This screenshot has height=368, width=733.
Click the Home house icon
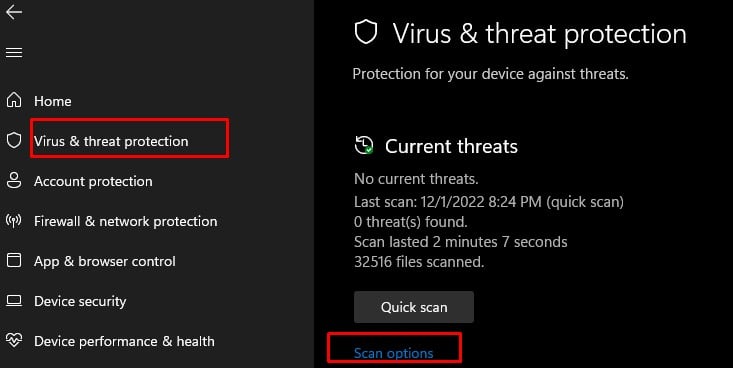(14, 100)
